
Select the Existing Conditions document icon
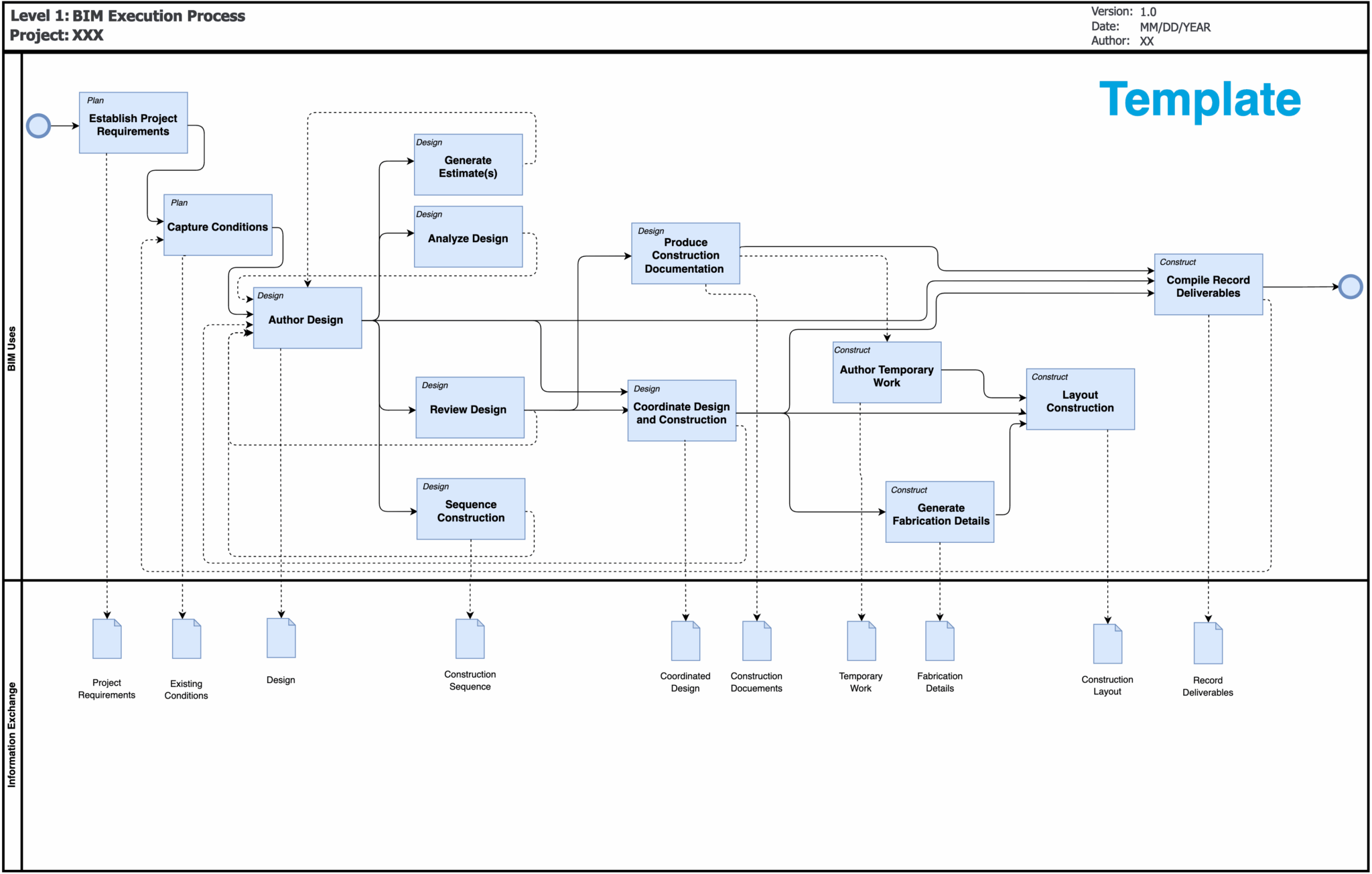[186, 639]
